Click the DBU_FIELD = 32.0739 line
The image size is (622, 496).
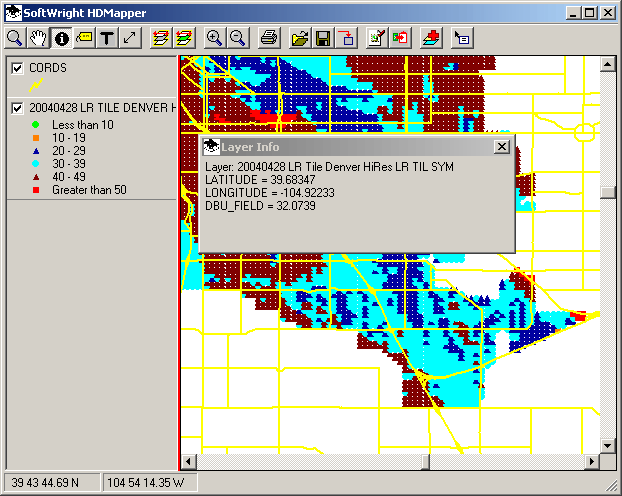tap(260, 206)
